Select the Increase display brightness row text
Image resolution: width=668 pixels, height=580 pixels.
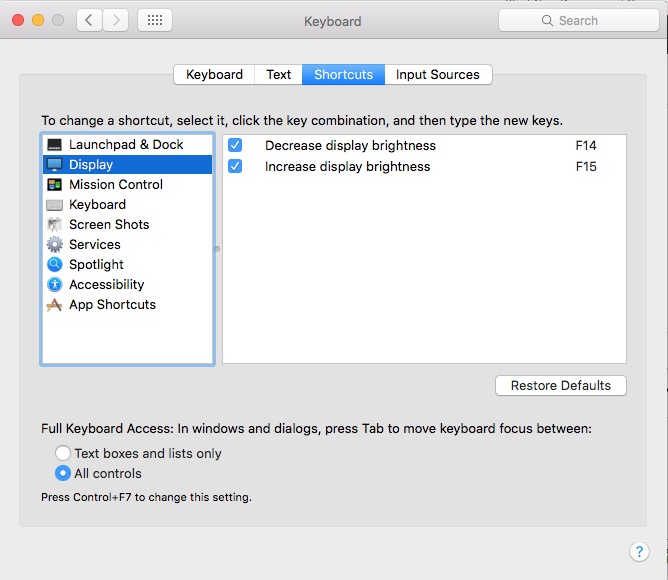[x=348, y=167]
